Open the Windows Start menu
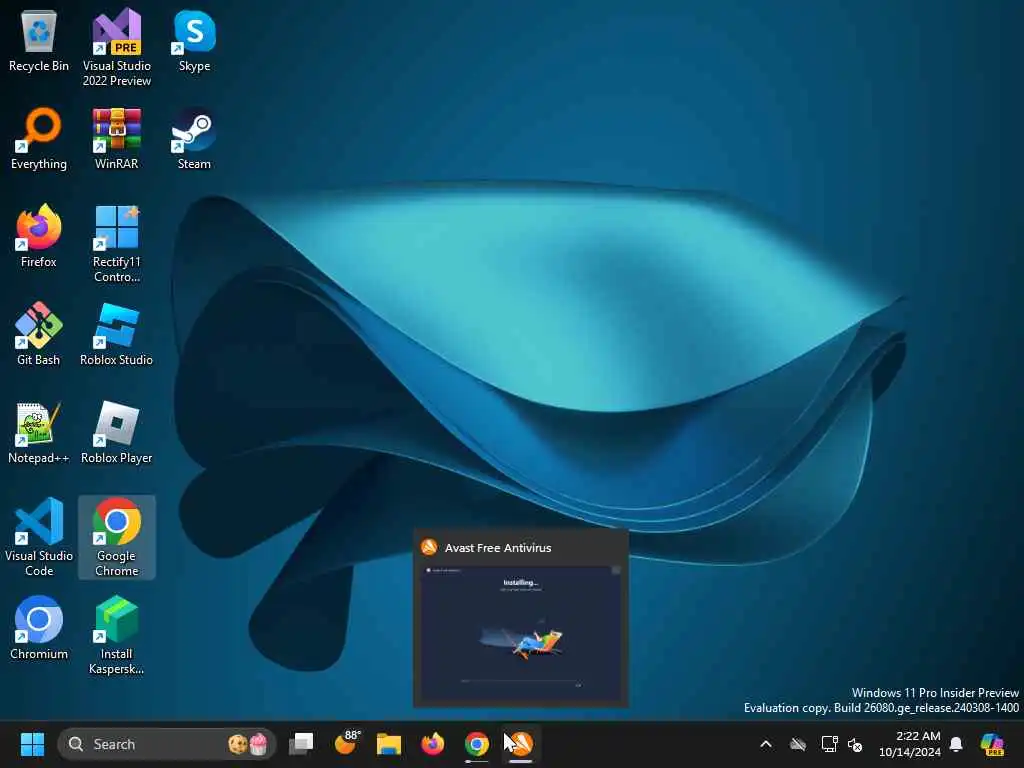The width and height of the screenshot is (1024, 768). click(x=32, y=744)
